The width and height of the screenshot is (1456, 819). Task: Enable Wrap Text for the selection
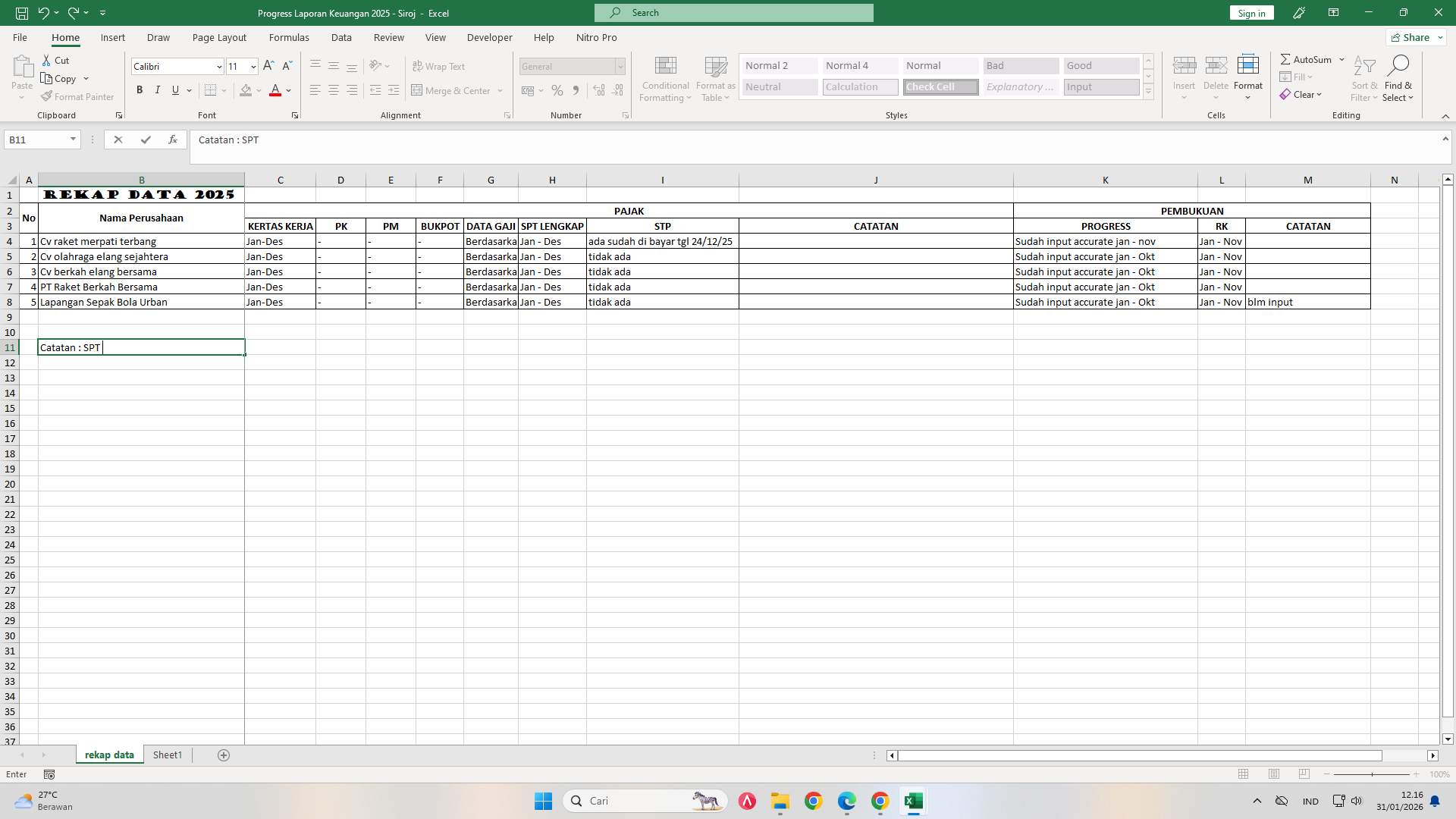pos(440,66)
